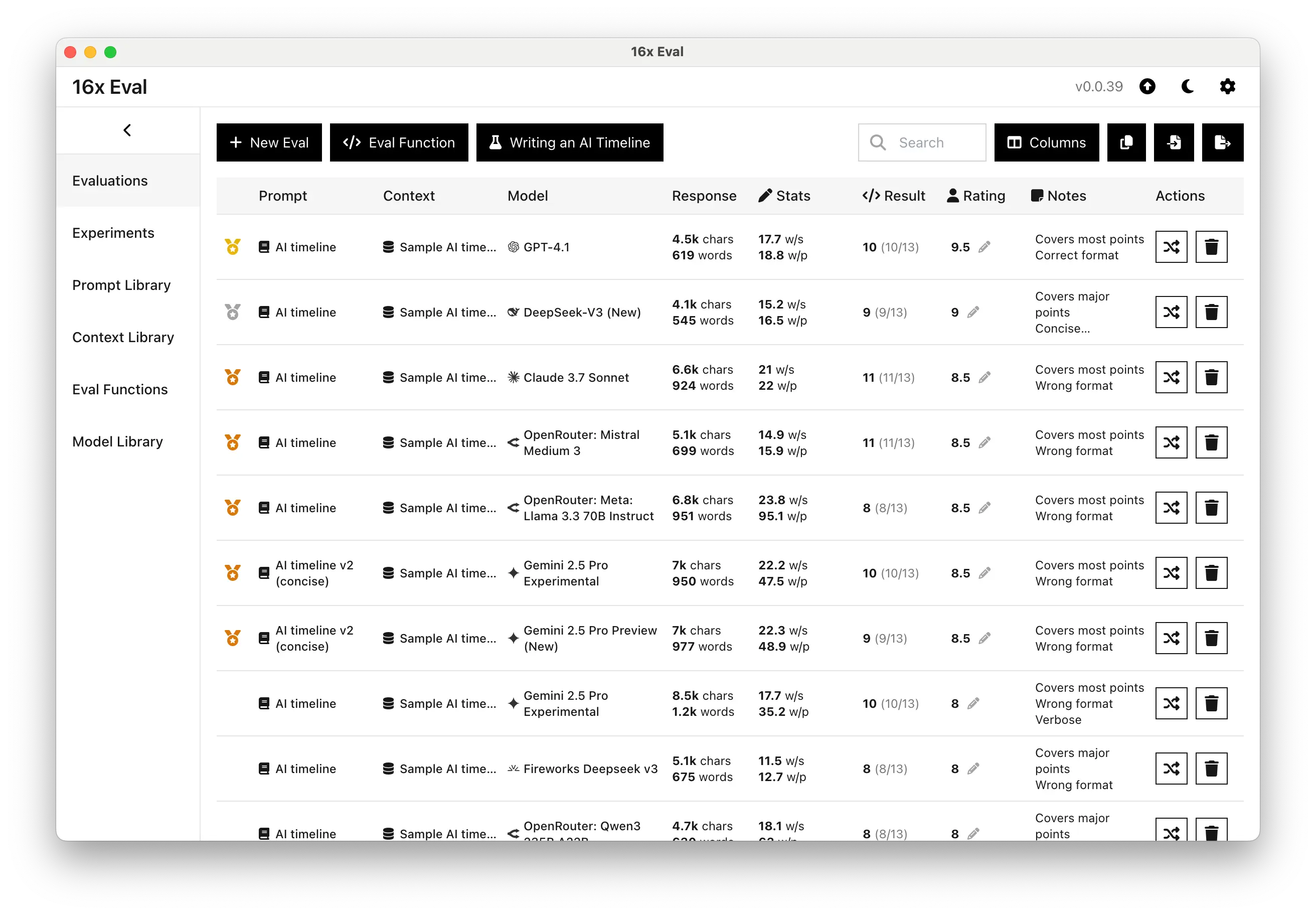
Task: Toggle dark mode with the moon icon
Action: [x=1188, y=87]
